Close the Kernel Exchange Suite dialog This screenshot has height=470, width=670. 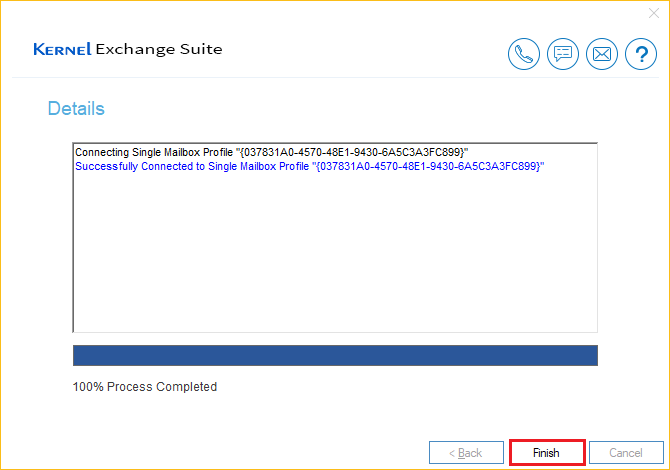tap(654, 13)
